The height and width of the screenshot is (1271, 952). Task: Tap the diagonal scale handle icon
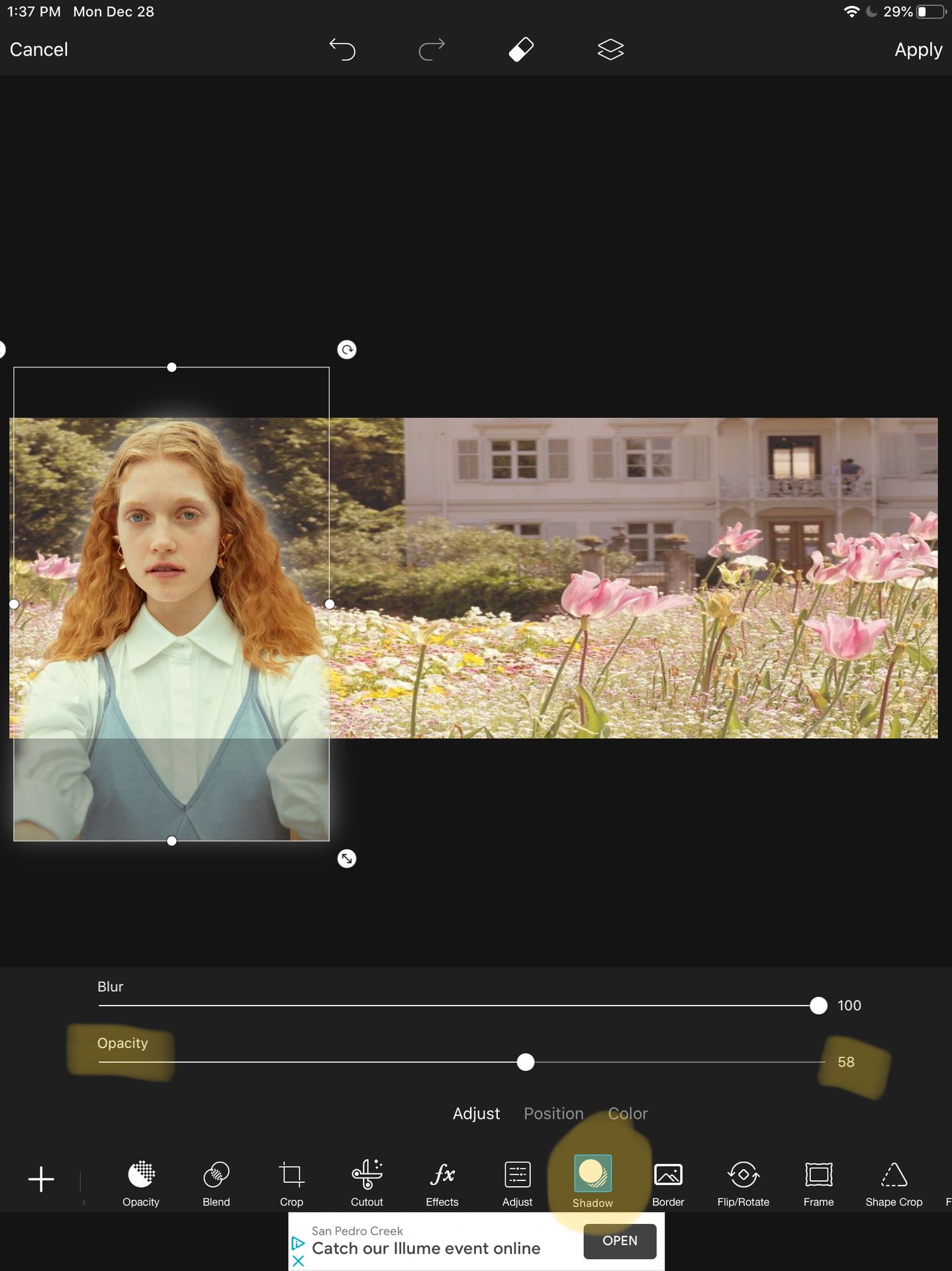[x=347, y=859]
